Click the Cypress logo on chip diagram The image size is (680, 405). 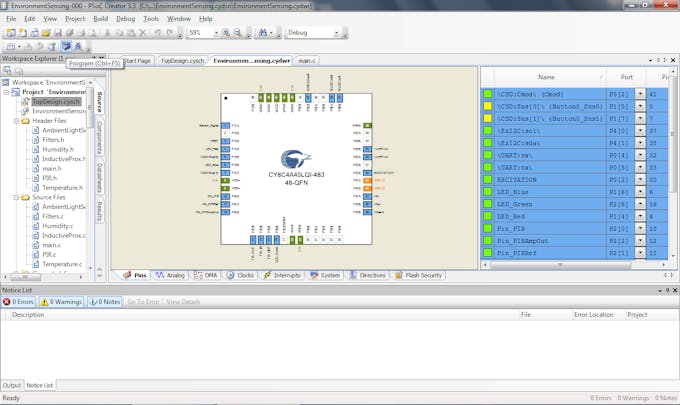click(294, 157)
